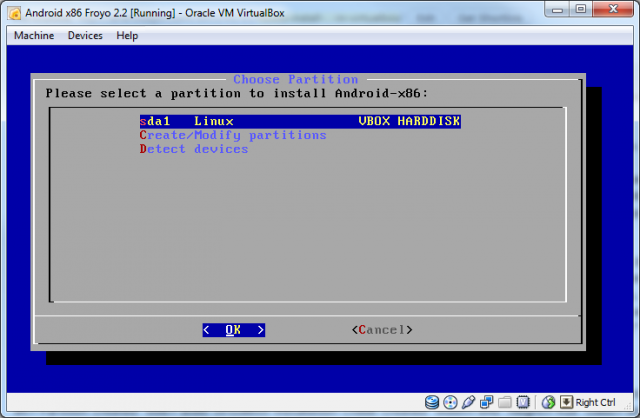Click the mouse integration globe icon
This screenshot has height=418, width=640.
pos(549,402)
